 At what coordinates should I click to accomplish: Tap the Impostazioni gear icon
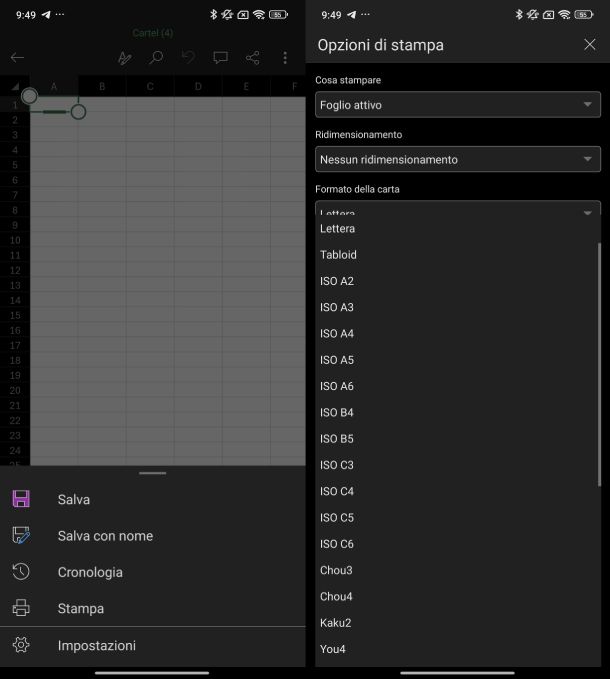coord(21,645)
